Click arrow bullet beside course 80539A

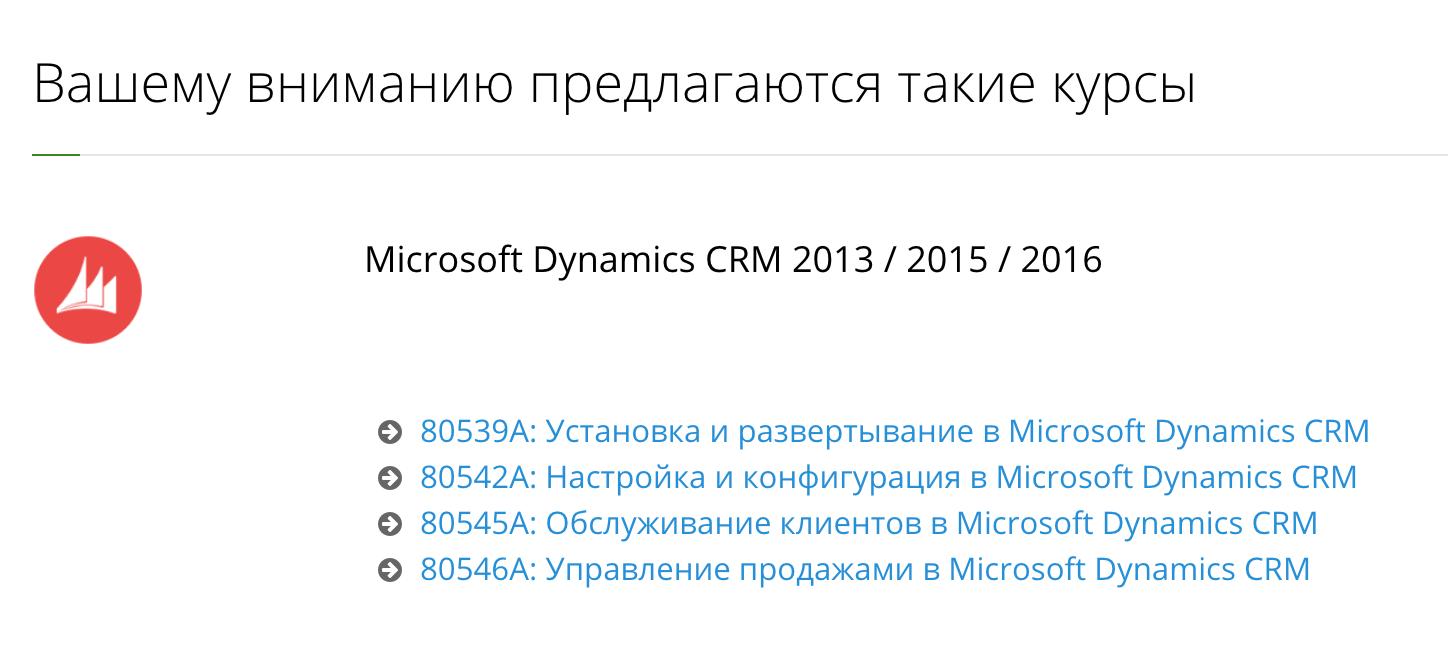[389, 433]
